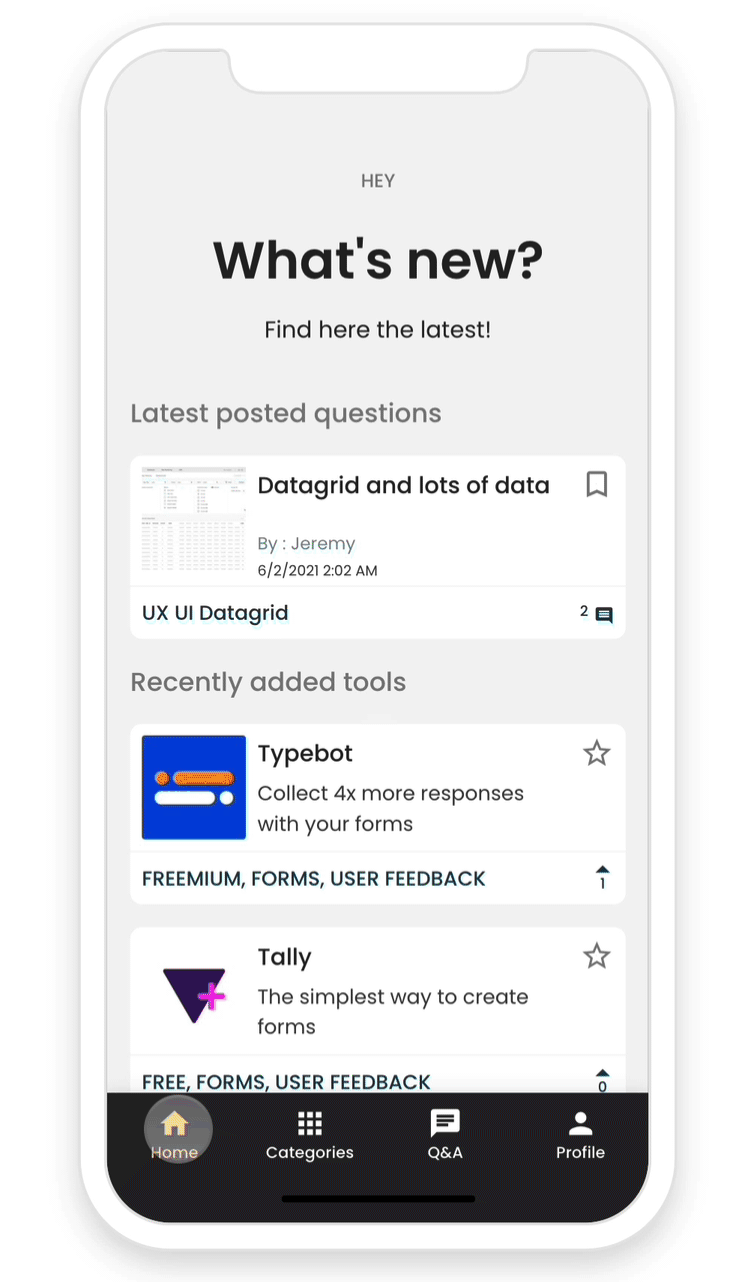
Task: Open the 'Datagrid and lots of data' title
Action: point(404,486)
